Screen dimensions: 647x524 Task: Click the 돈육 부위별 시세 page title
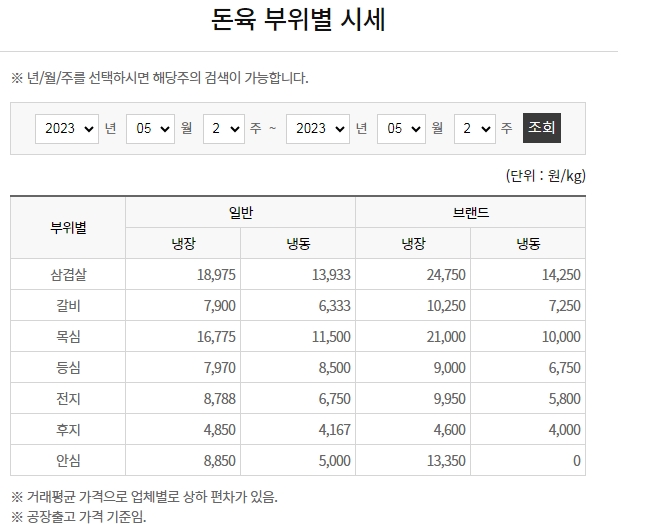tap(299, 20)
